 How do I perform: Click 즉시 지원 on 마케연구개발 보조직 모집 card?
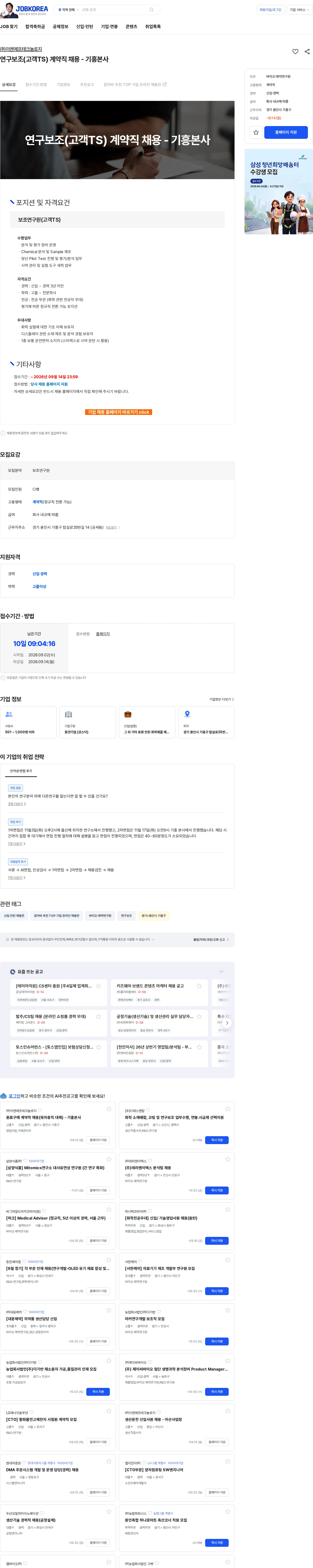click(217, 1341)
